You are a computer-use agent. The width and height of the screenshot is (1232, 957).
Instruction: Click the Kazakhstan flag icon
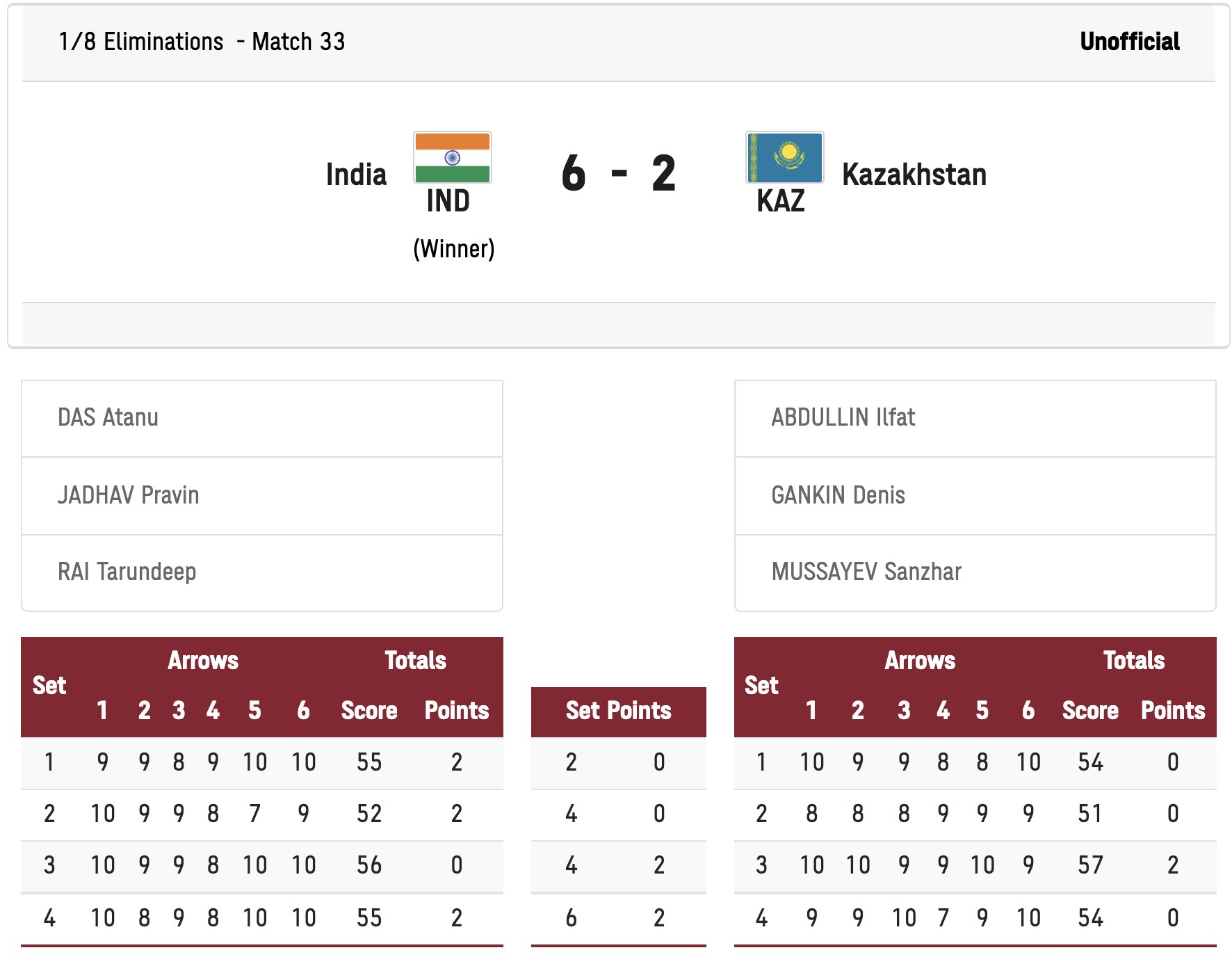coord(784,157)
